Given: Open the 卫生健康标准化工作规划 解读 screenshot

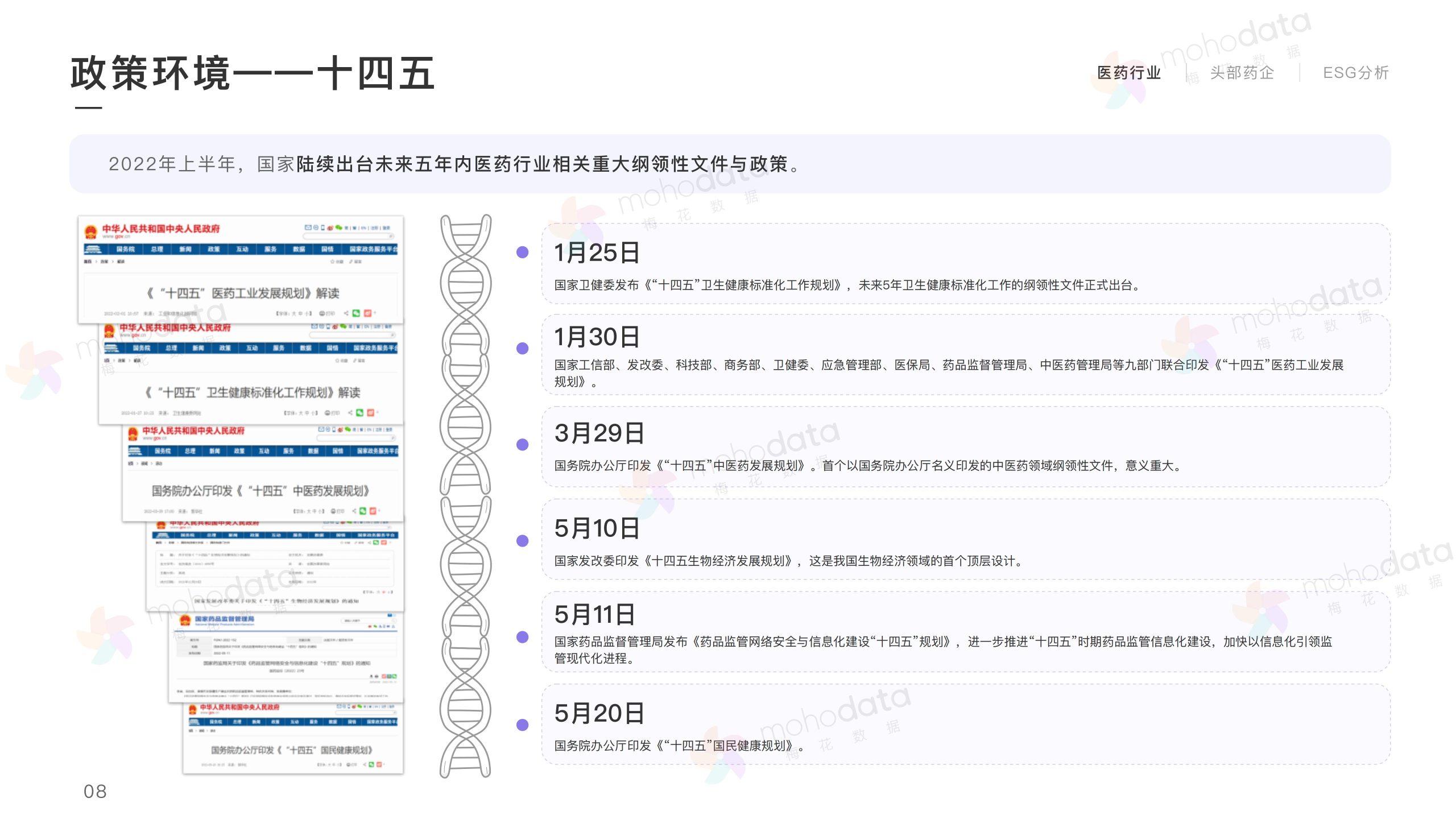Looking at the screenshot, I should pos(252,392).
